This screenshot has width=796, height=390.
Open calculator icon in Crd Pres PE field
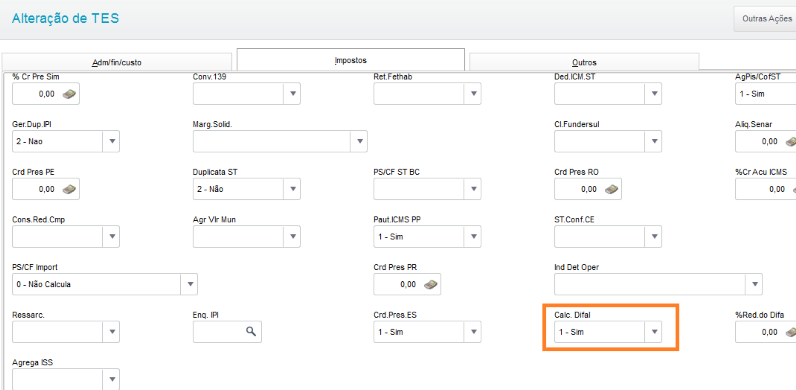coord(69,189)
